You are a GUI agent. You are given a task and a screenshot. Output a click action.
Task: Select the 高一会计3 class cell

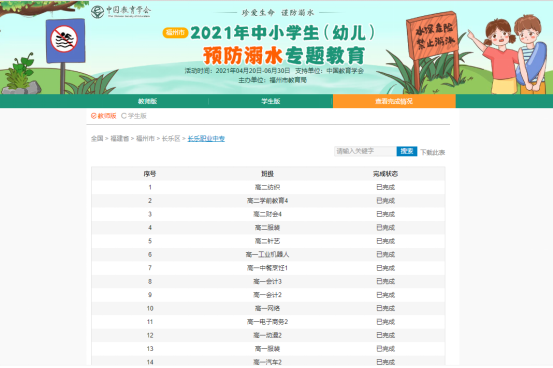[x=267, y=282]
